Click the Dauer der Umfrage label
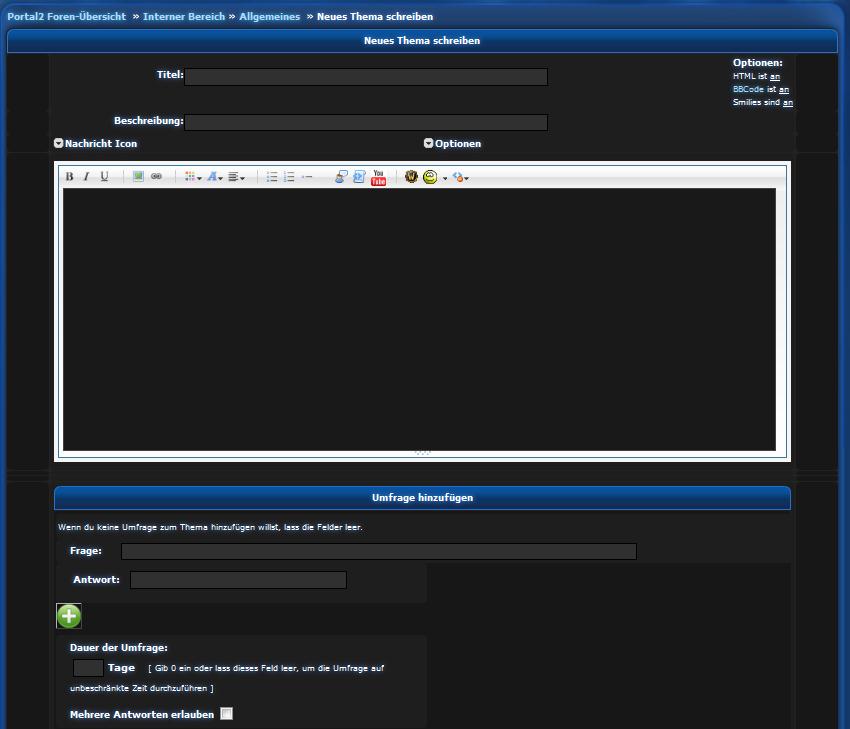 click(x=119, y=648)
